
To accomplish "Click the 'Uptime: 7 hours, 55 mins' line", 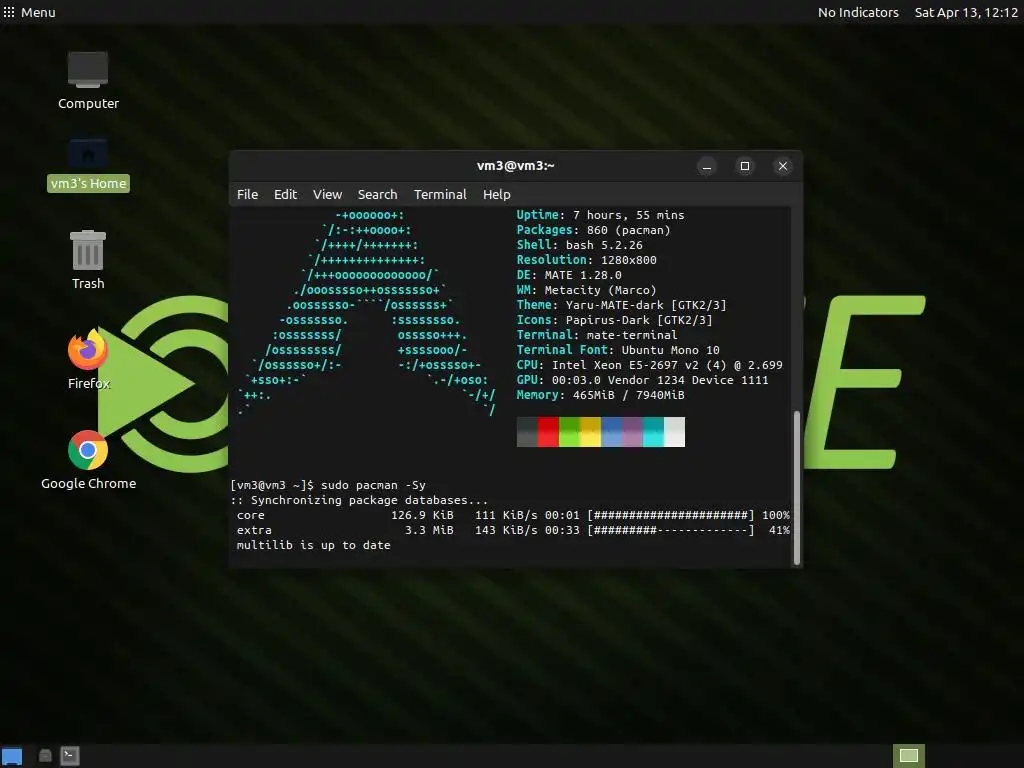I will click(600, 215).
